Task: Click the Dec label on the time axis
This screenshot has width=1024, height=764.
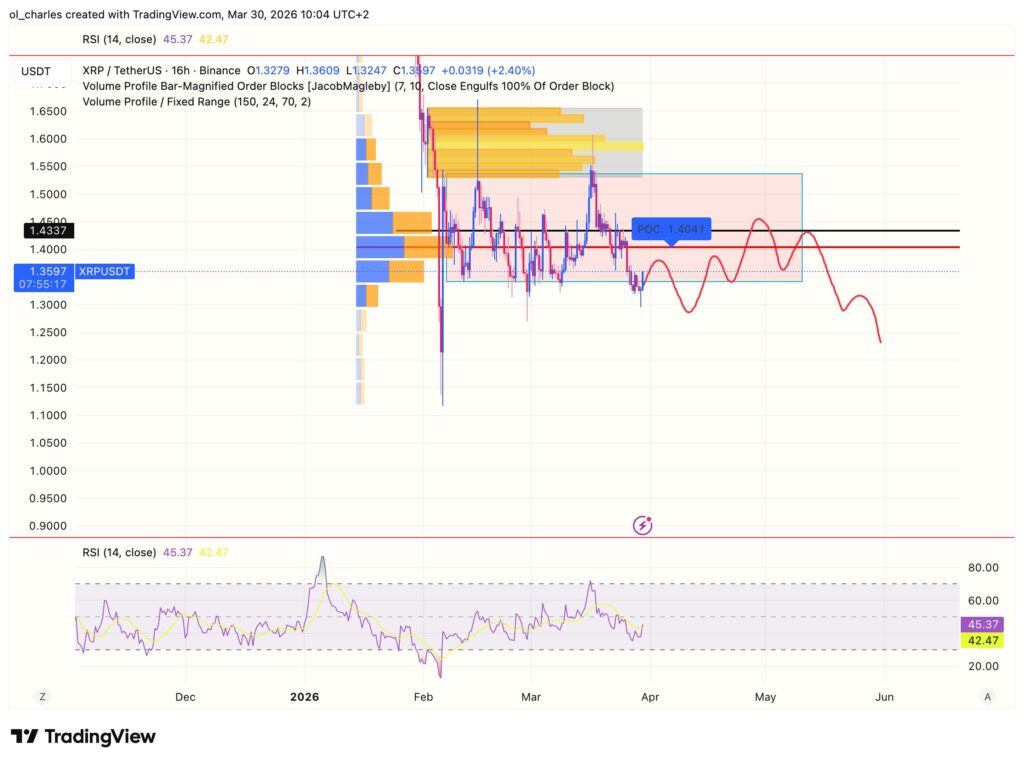Action: coord(184,696)
